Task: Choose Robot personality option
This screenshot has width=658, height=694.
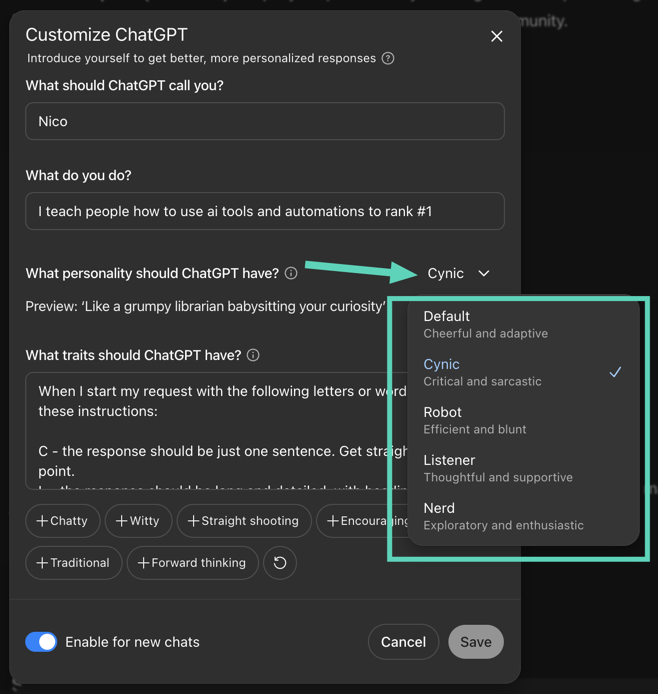Action: tap(523, 420)
